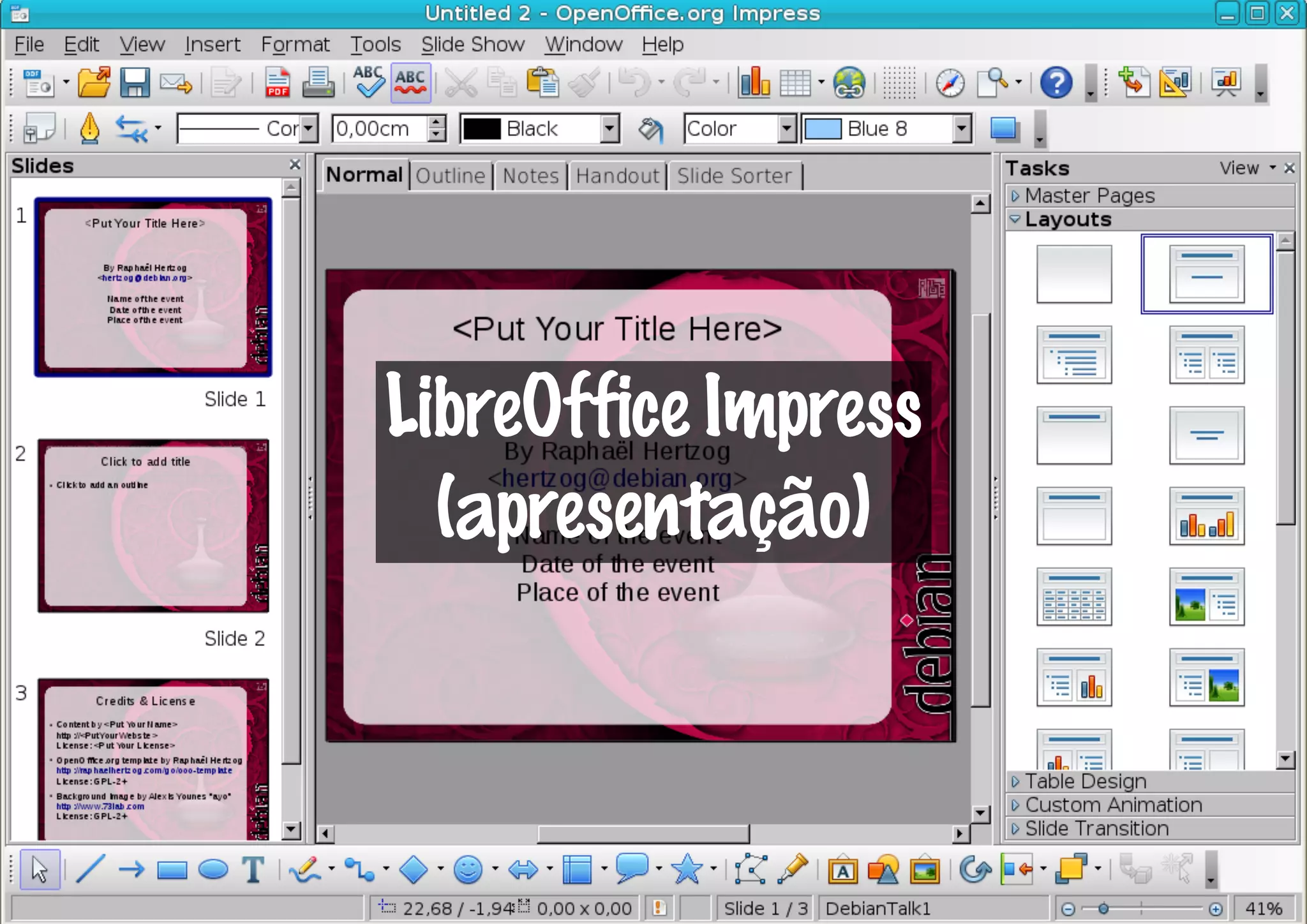Select the Rectangle tool
This screenshot has width=1307, height=924.
(172, 870)
